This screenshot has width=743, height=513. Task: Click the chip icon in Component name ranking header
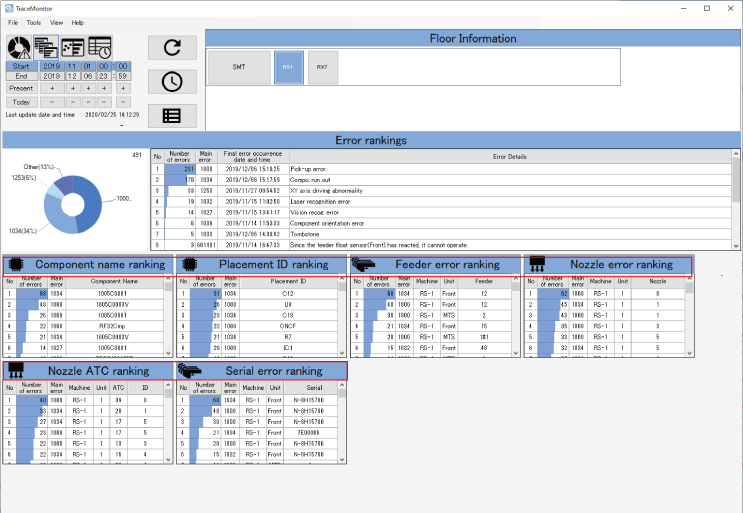[16, 264]
